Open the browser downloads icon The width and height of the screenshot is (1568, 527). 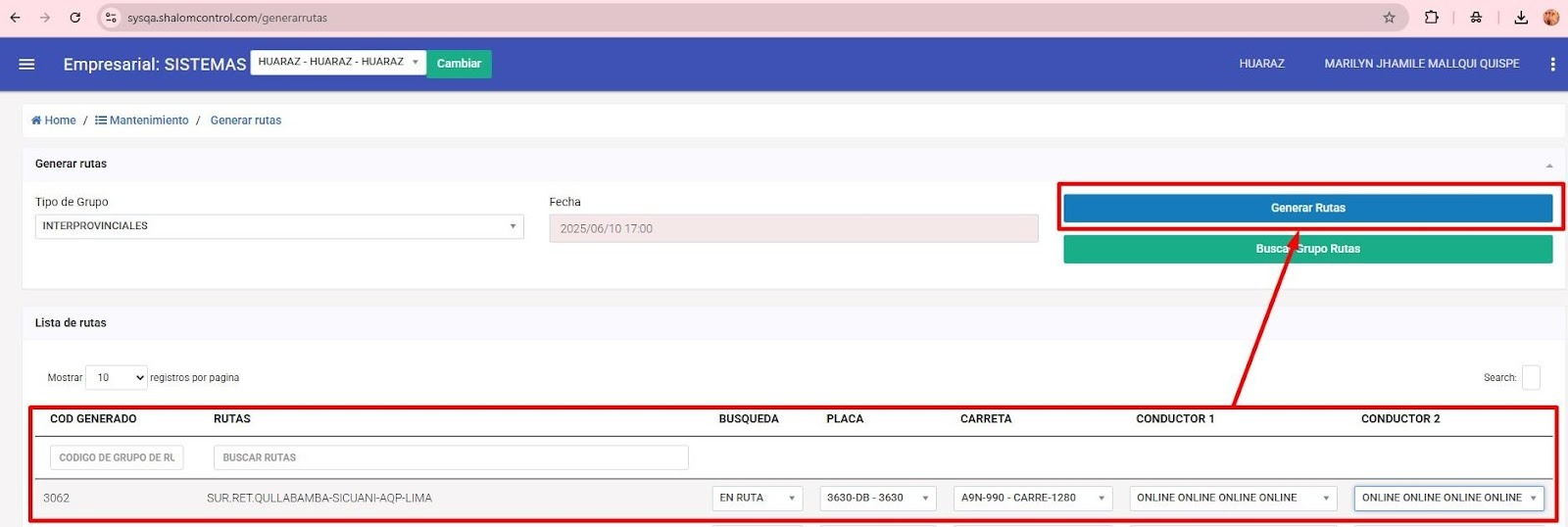coord(1520,18)
